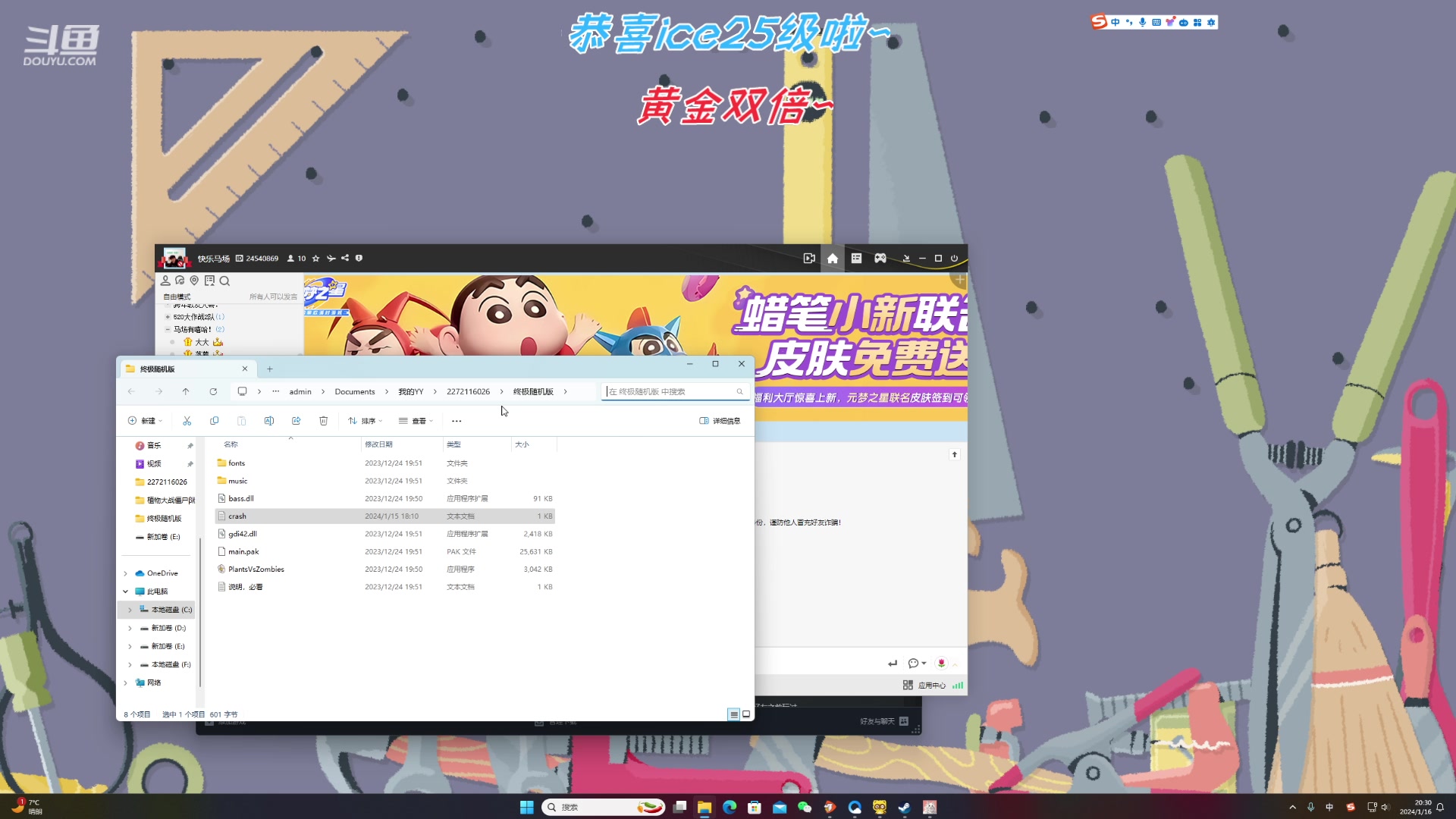This screenshot has width=1456, height=819.
Task: Click the scroll-to-top arrow in YY chat
Action: (x=955, y=454)
